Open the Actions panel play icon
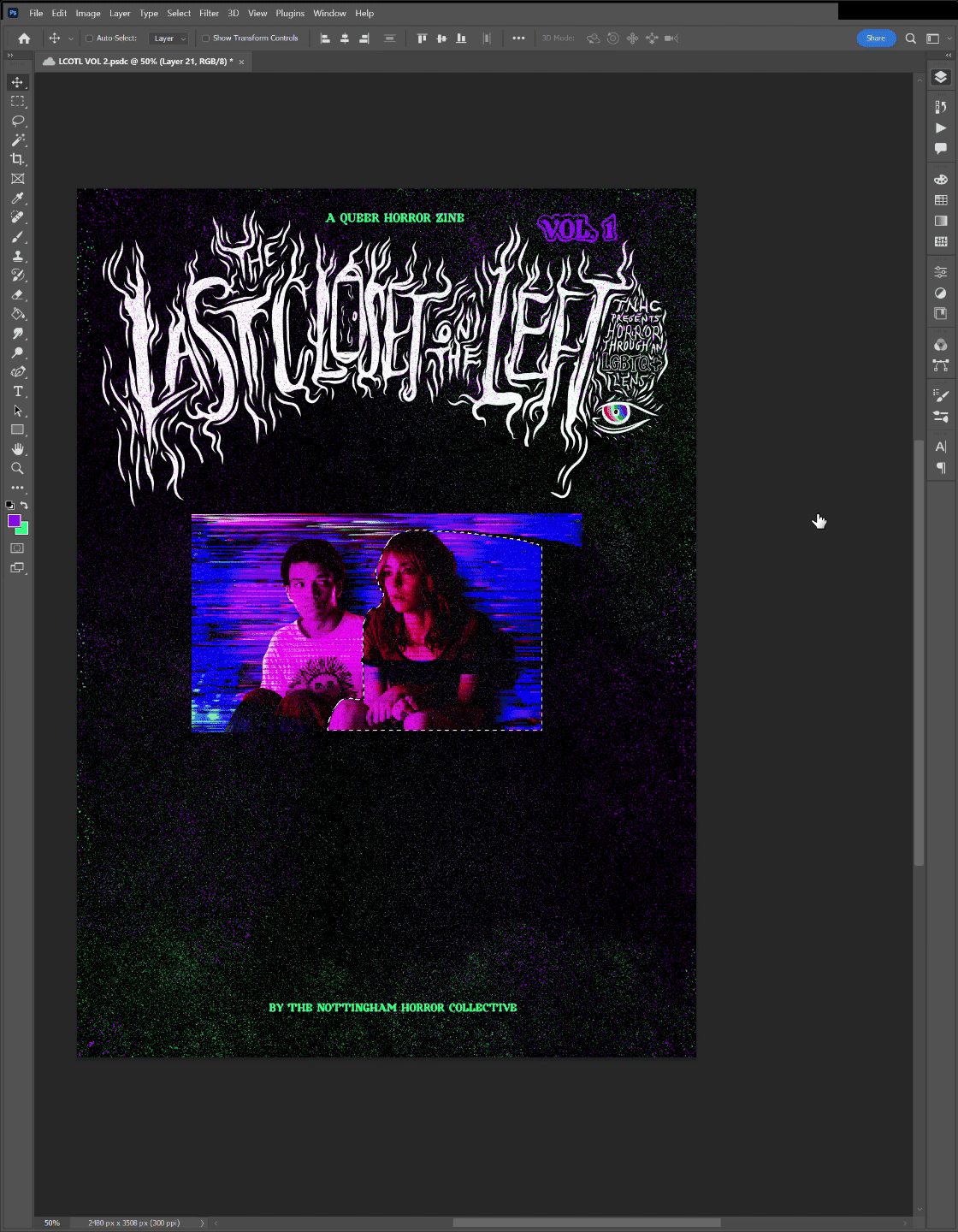958x1232 pixels. click(x=941, y=127)
